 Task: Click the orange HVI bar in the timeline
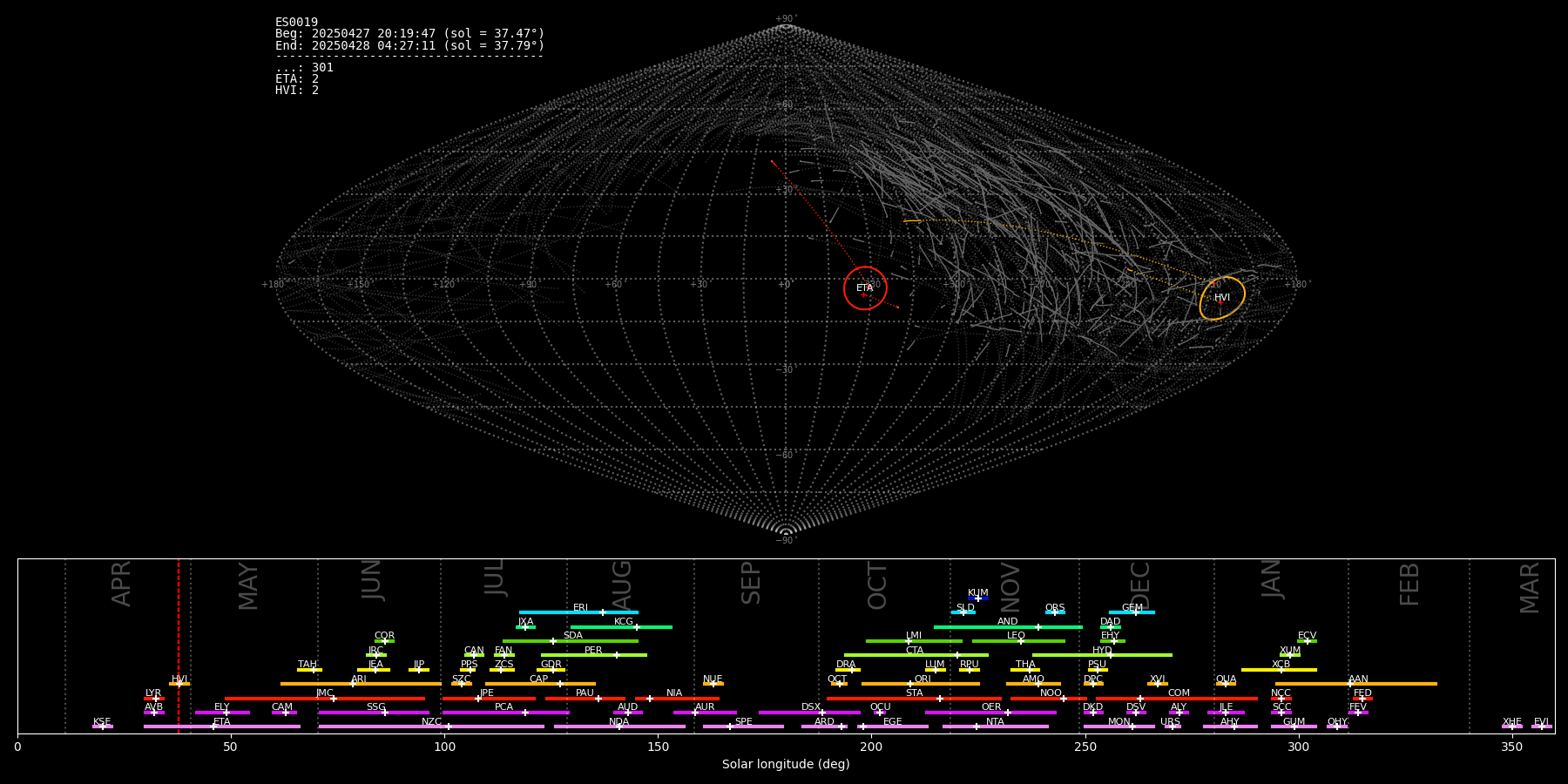point(179,684)
